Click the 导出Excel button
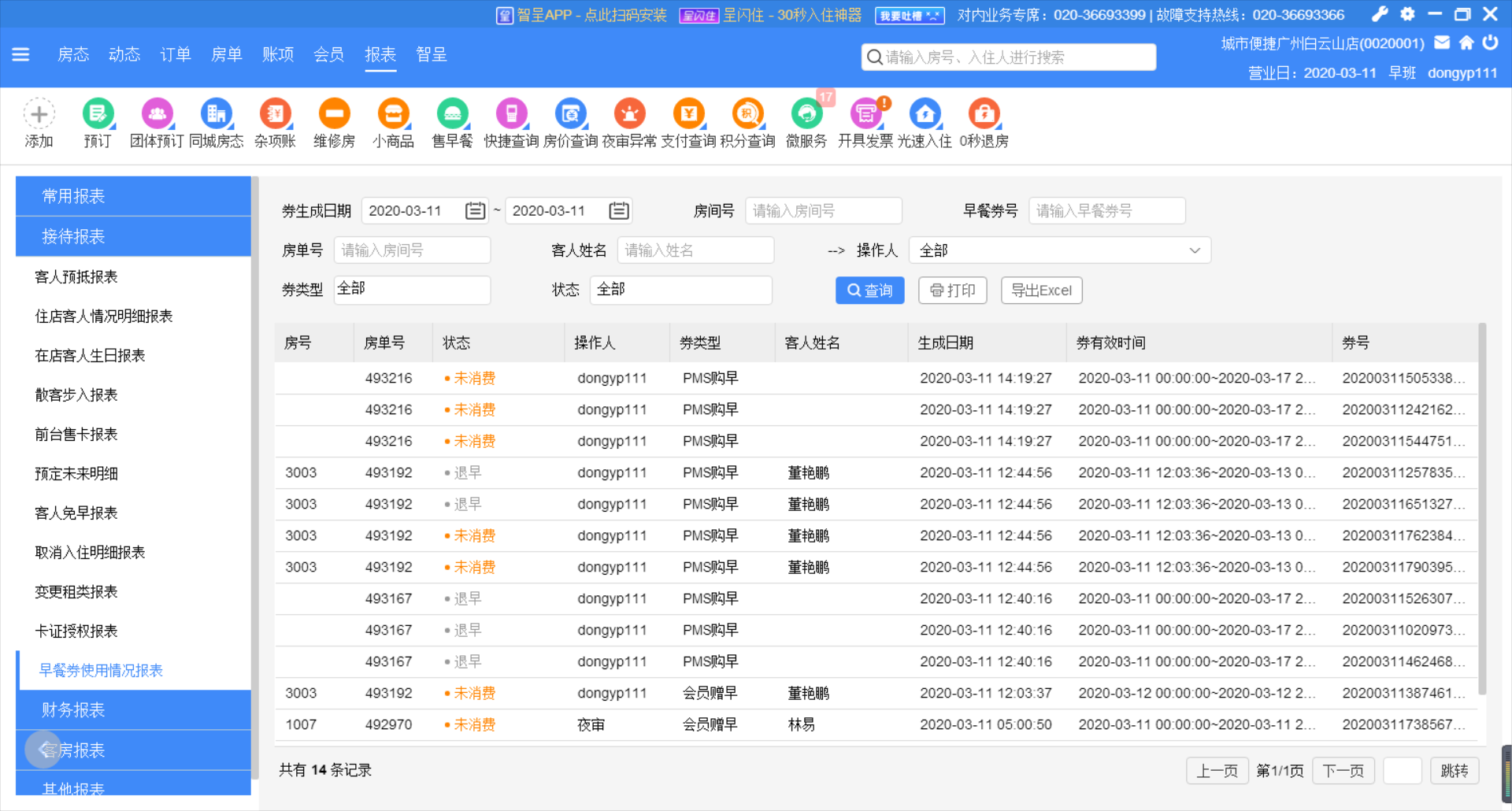This screenshot has height=811, width=1512. click(x=1041, y=291)
